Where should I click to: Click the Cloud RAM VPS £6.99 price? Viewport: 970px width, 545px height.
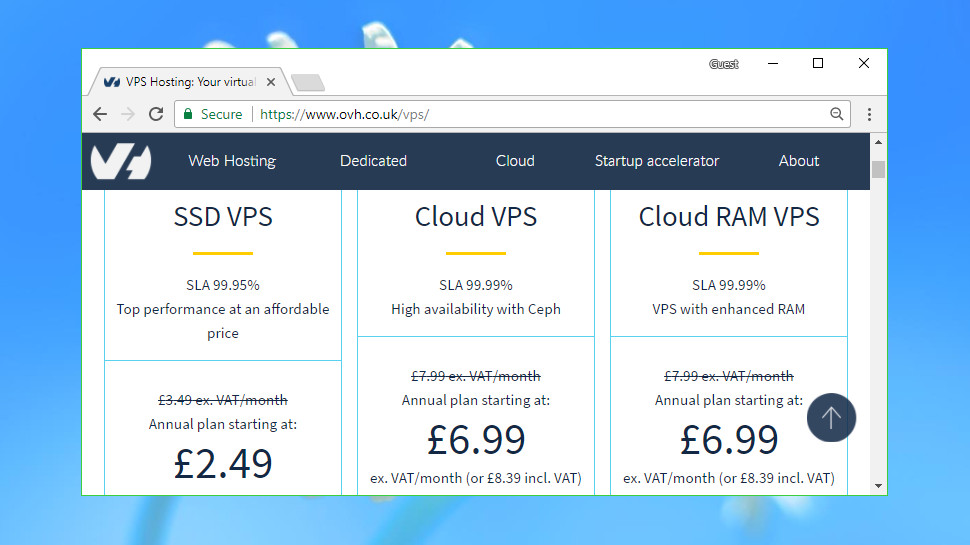(x=729, y=440)
